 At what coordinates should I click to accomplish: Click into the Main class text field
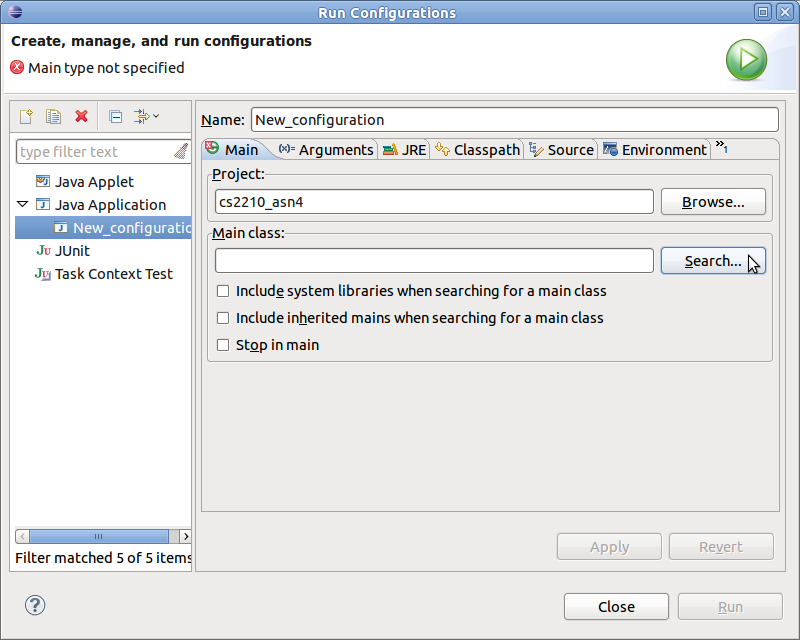point(434,261)
